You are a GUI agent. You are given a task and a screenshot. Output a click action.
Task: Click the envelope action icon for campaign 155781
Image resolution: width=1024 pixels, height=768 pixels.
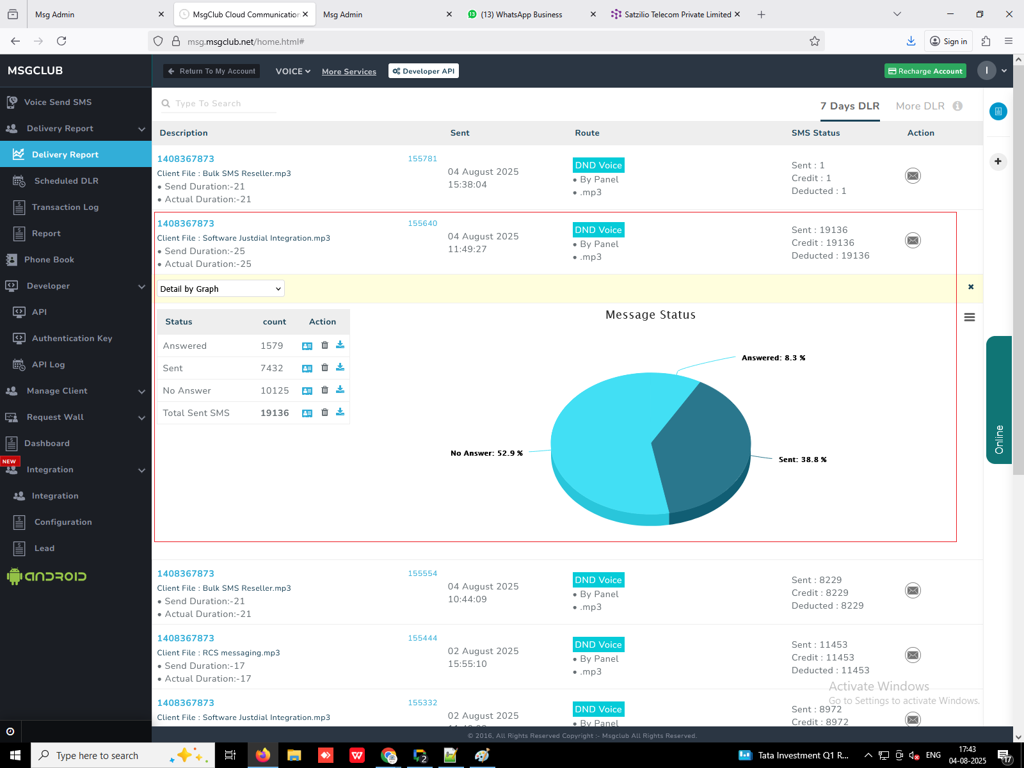(x=912, y=176)
